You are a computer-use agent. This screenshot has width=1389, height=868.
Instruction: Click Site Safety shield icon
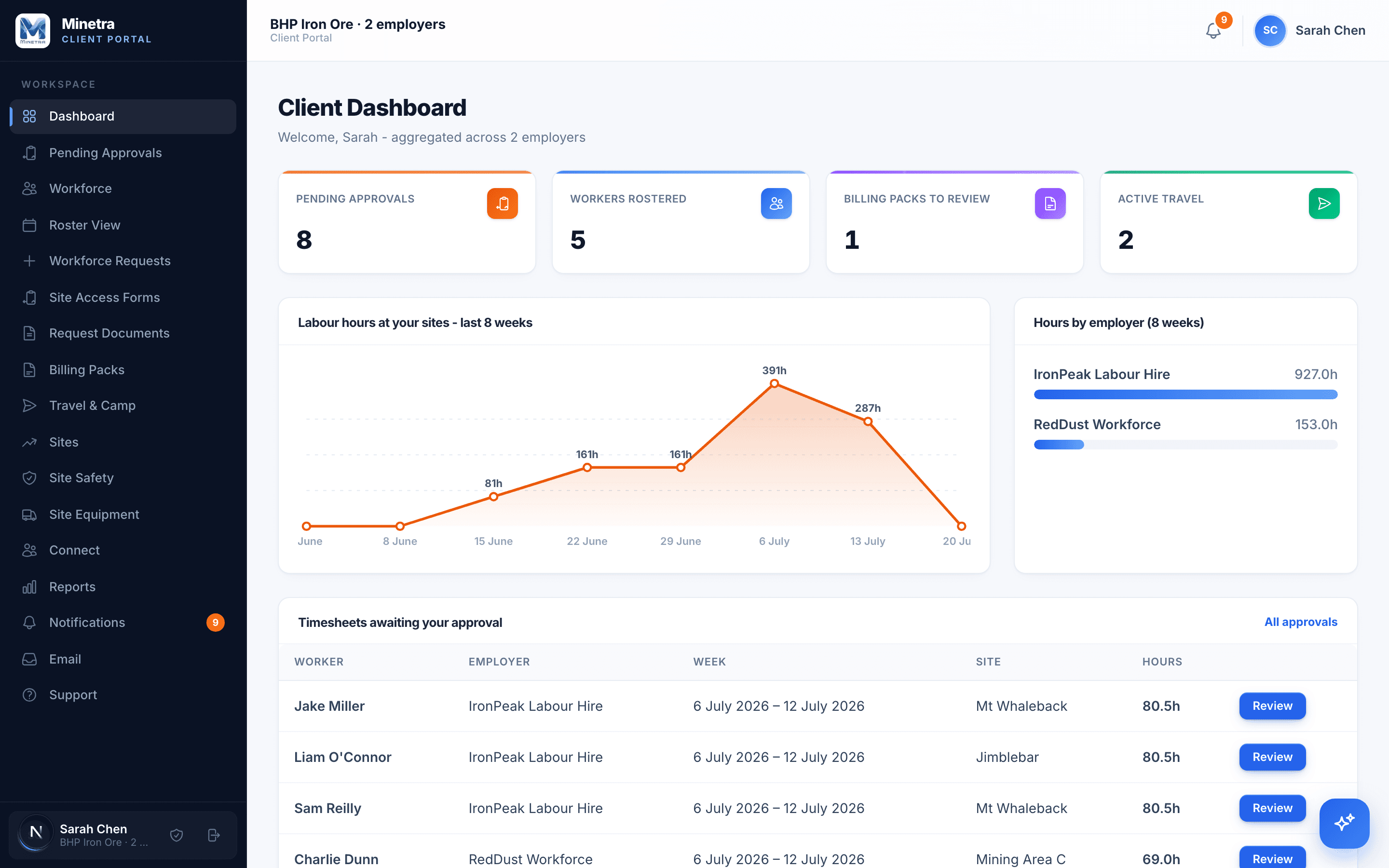(x=29, y=477)
